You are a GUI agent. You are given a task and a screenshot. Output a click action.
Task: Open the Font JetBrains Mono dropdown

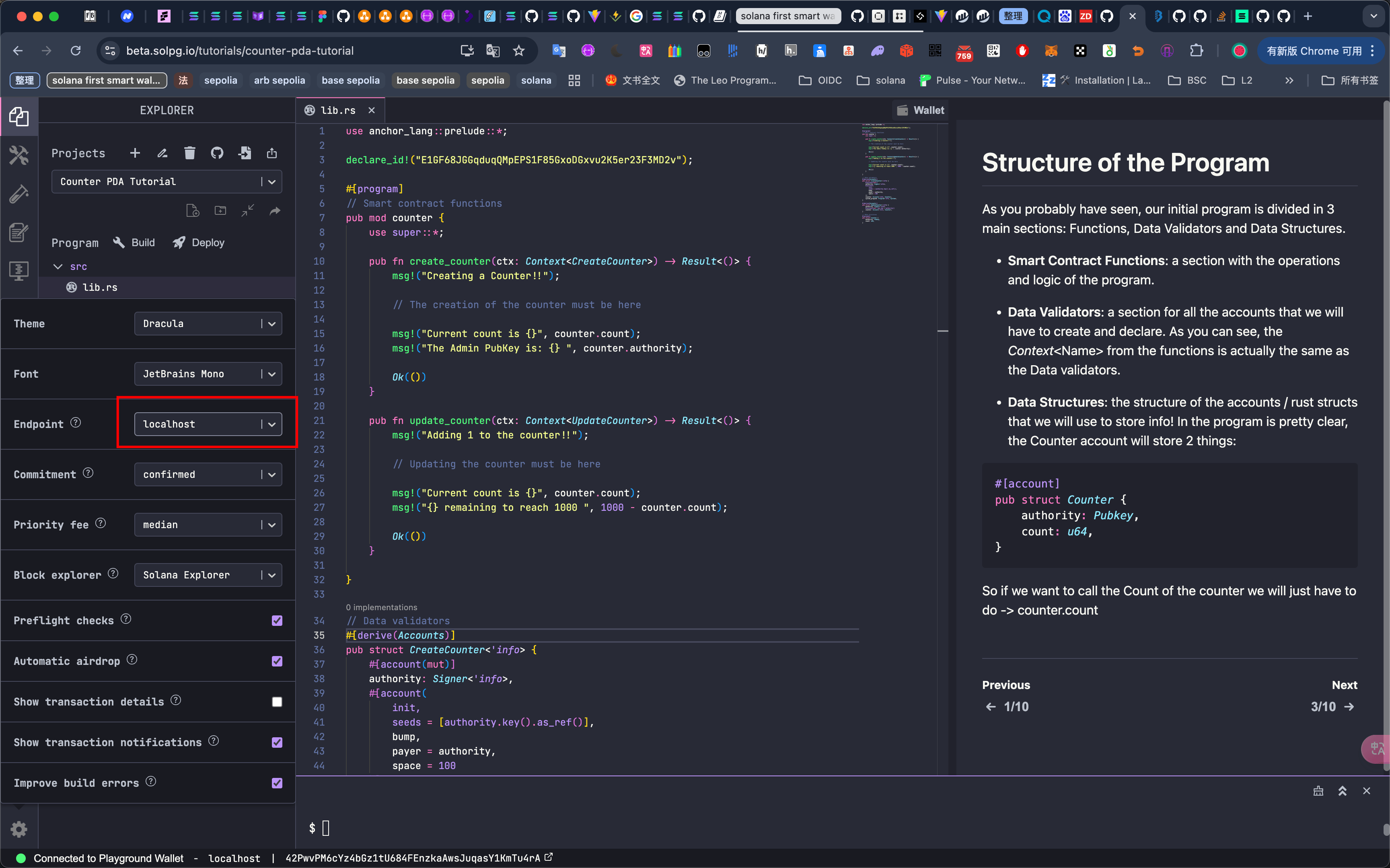[208, 374]
